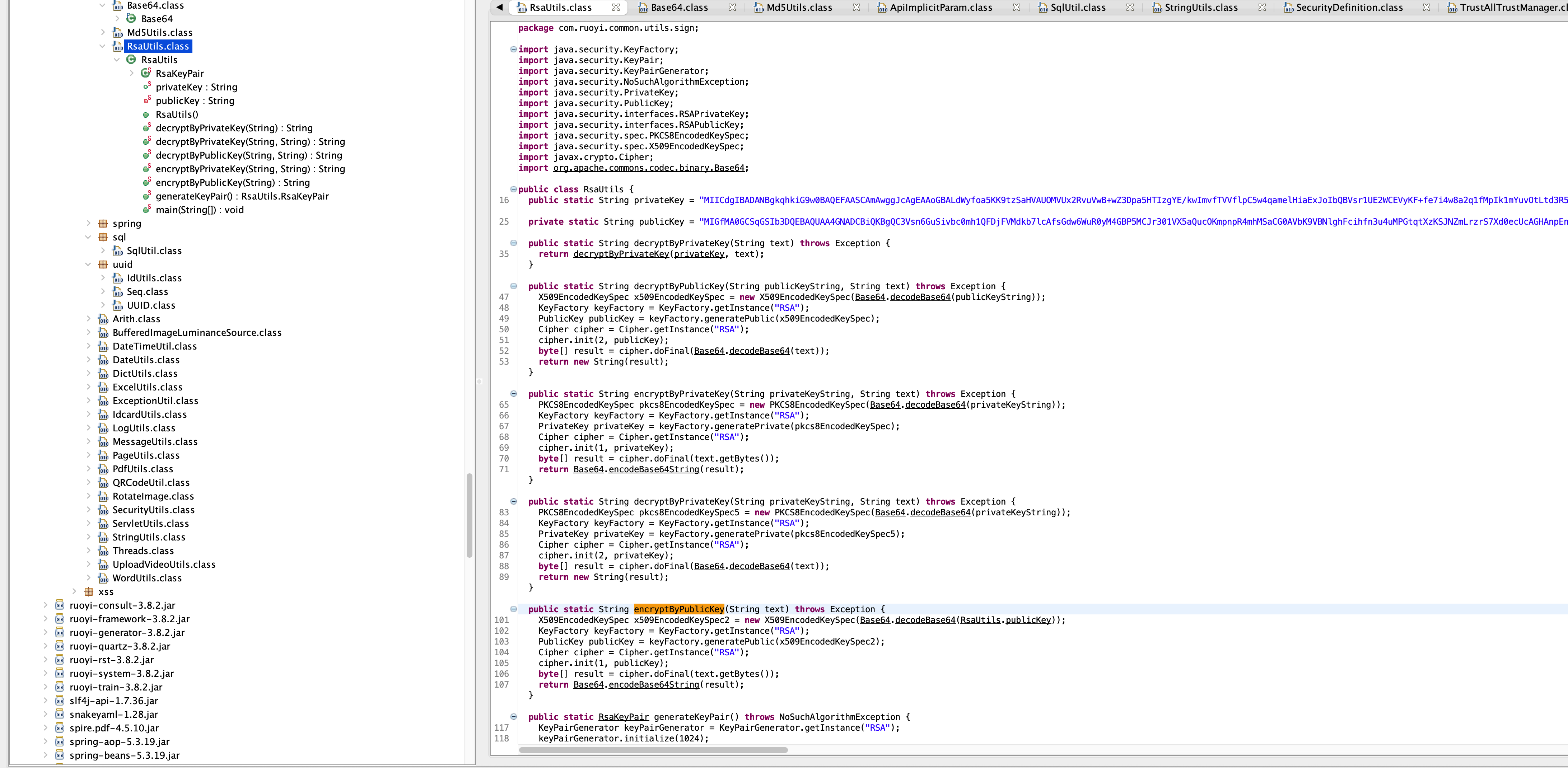This screenshot has height=768, width=1568.
Task: Click the highlighted encryptByPublicKey method name
Action: pos(679,609)
